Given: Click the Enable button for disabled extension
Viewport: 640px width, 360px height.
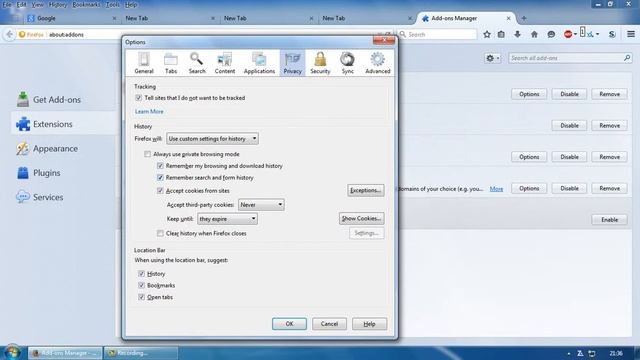Looking at the screenshot, I should tap(609, 220).
